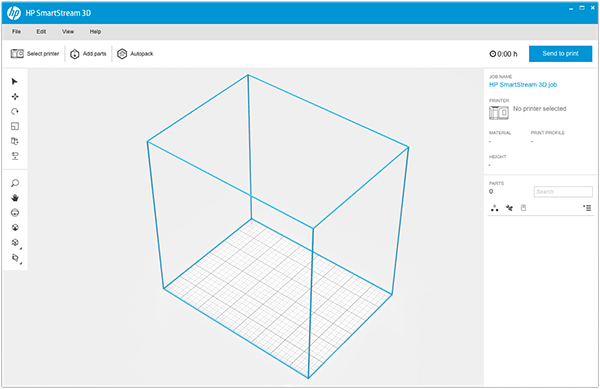Choose the rotate tool
The image size is (600, 389).
click(x=15, y=111)
